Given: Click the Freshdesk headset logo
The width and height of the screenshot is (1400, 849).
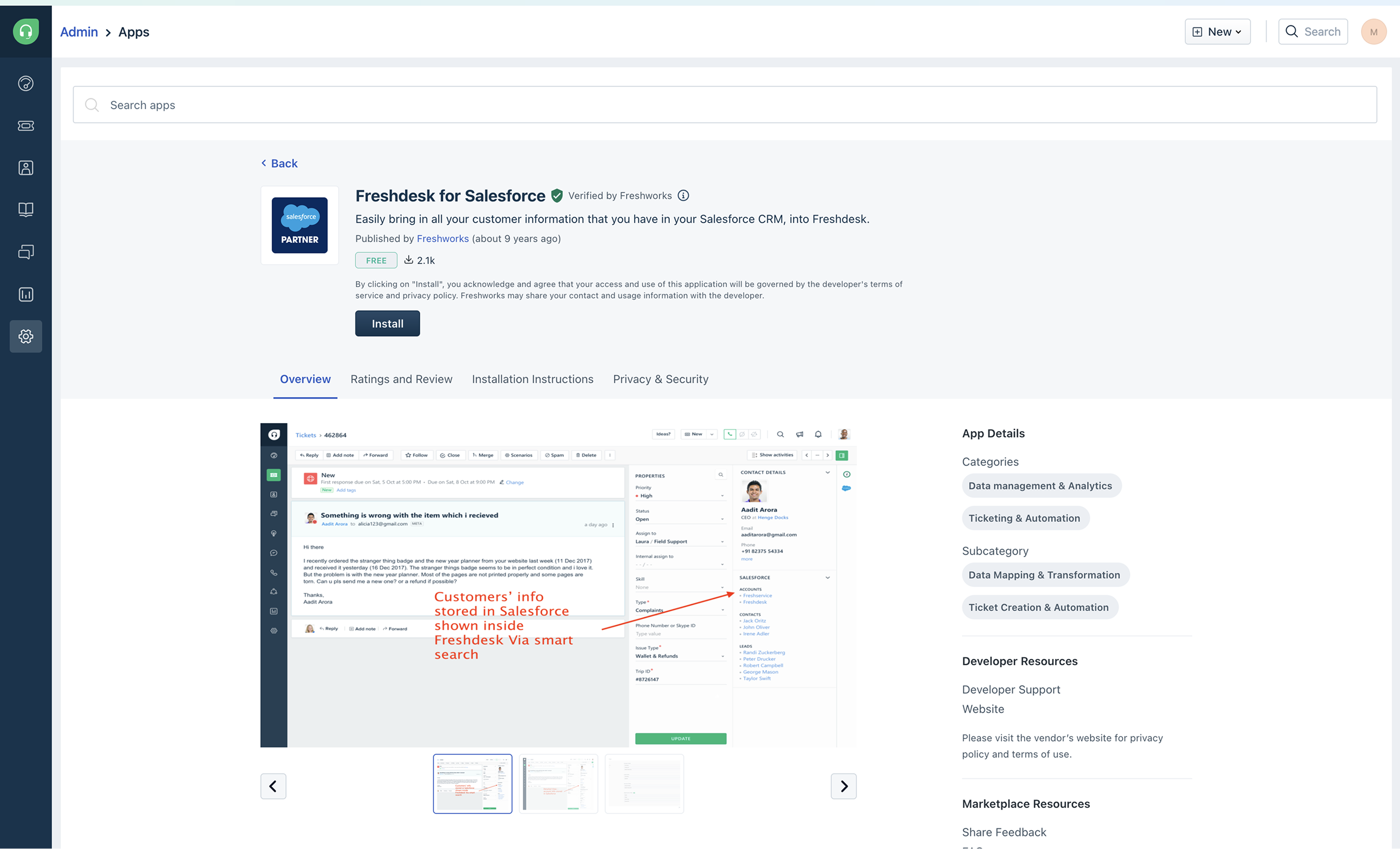Looking at the screenshot, I should point(25,32).
